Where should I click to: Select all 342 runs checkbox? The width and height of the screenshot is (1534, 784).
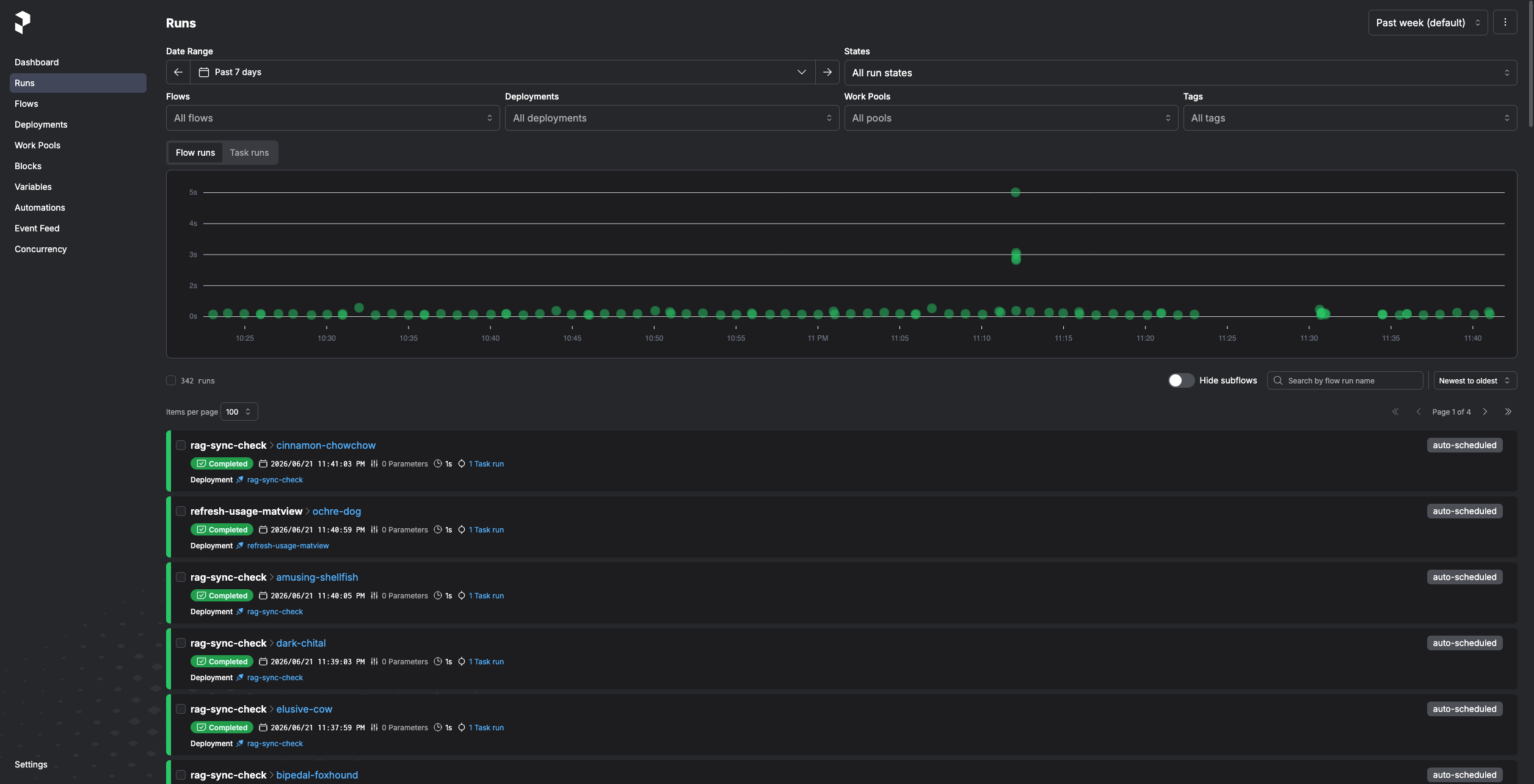click(x=171, y=380)
